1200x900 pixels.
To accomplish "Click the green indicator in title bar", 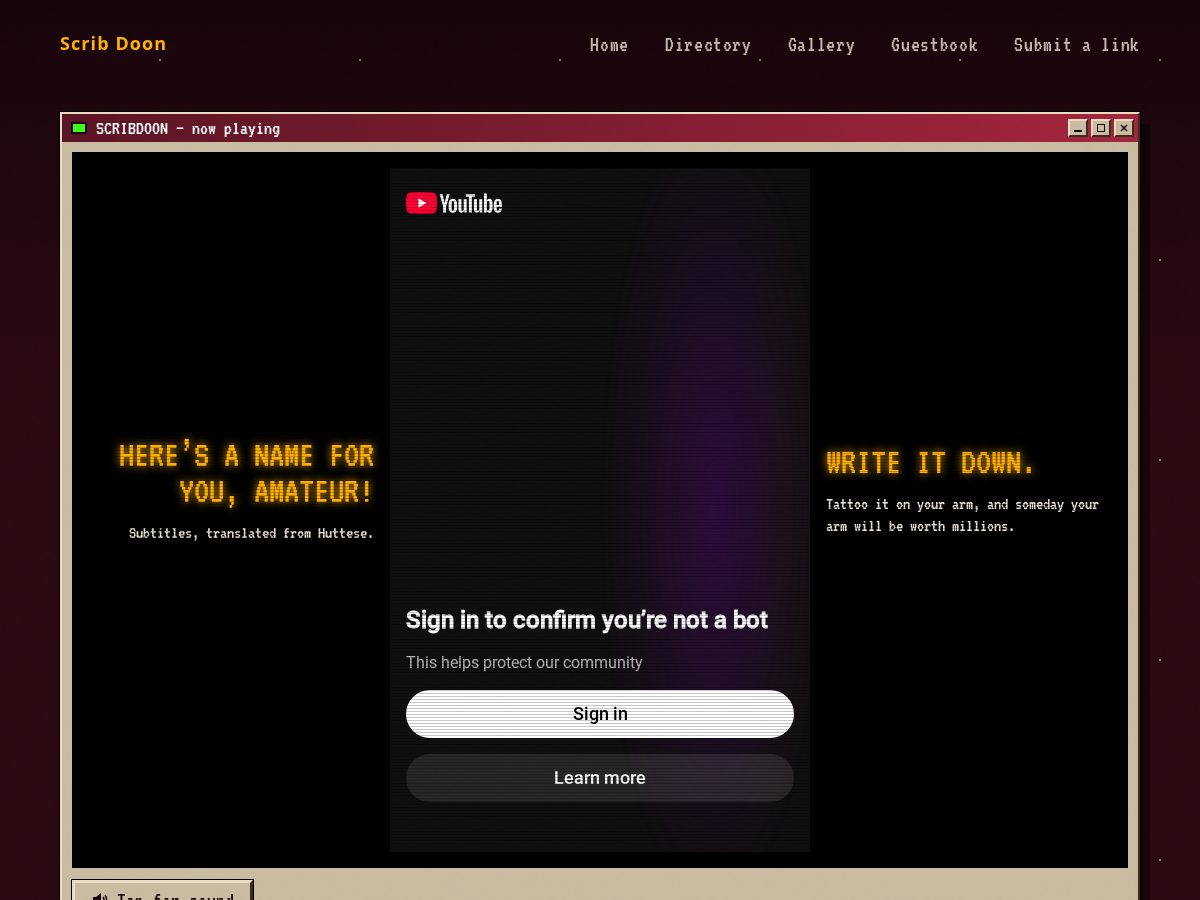I will [x=79, y=128].
